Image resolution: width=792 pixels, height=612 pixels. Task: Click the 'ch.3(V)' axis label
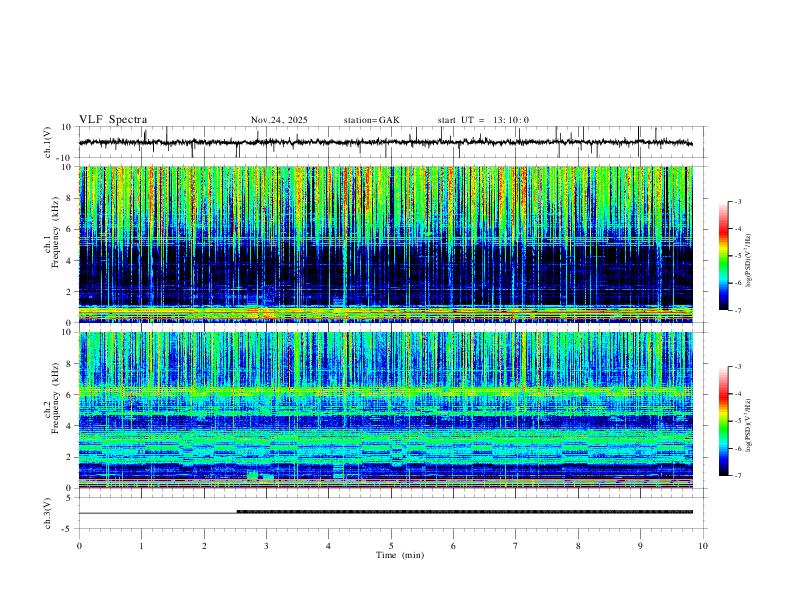[48, 514]
